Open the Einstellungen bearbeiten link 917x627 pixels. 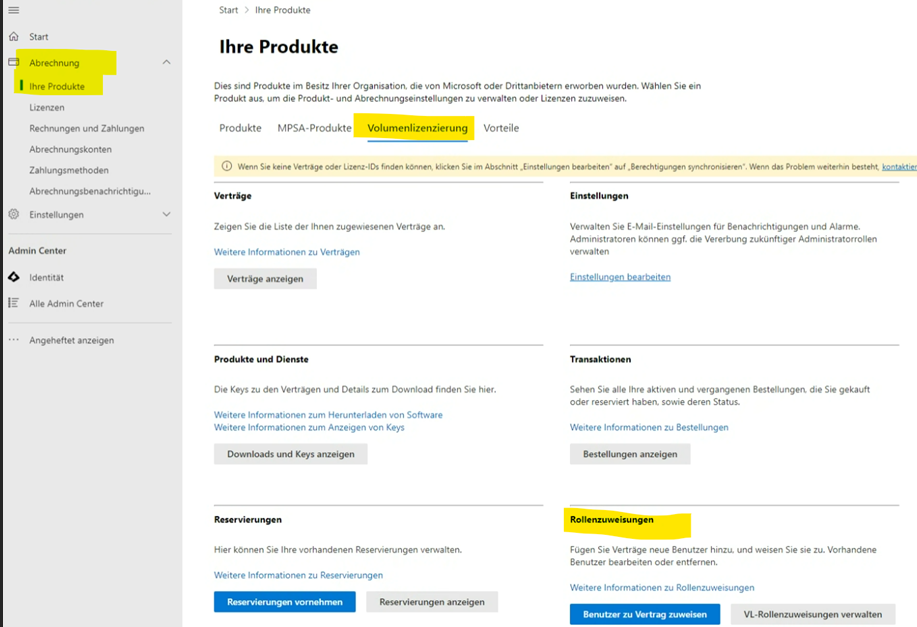pos(620,277)
